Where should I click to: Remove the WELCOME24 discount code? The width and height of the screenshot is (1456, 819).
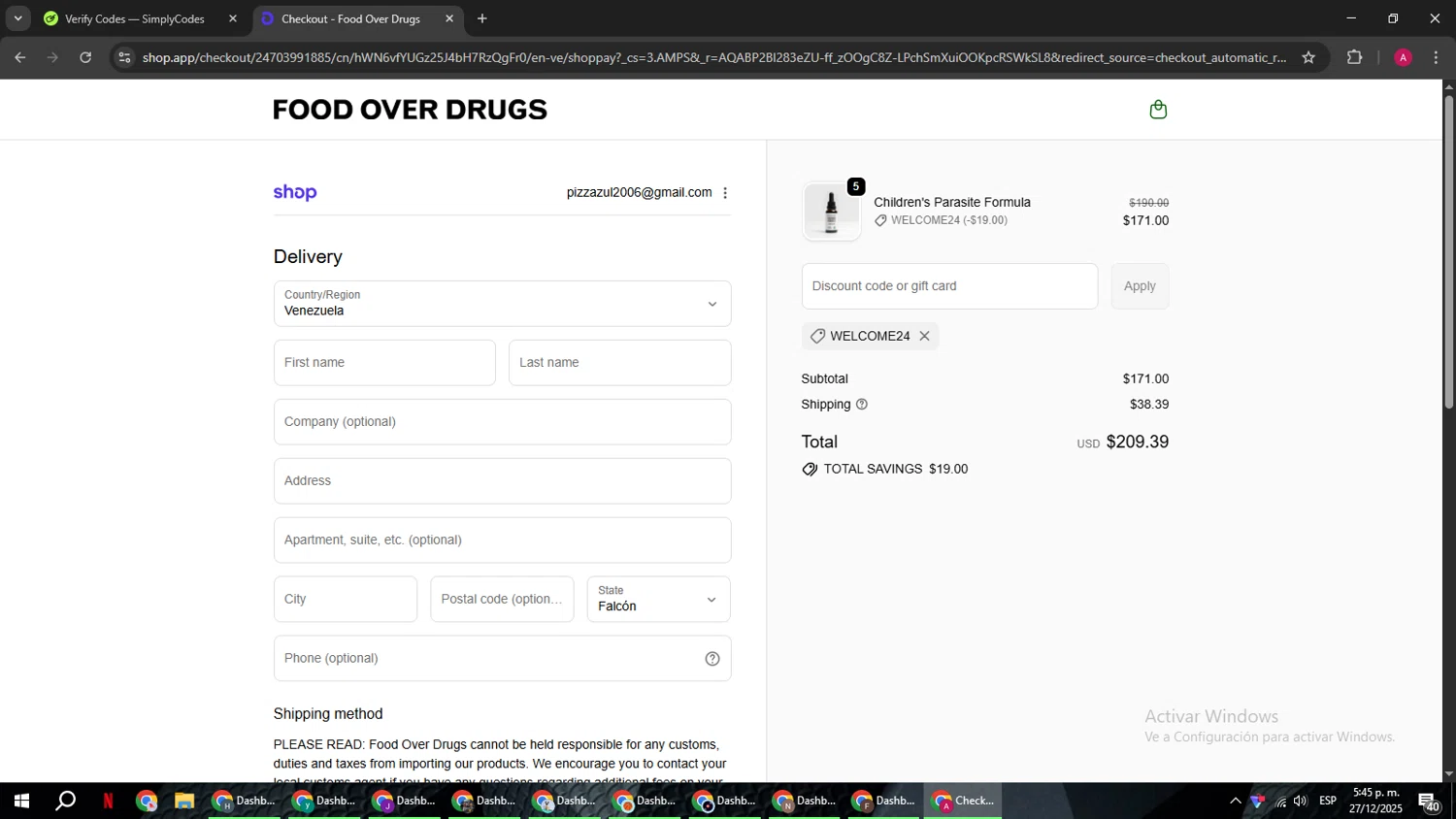point(924,336)
